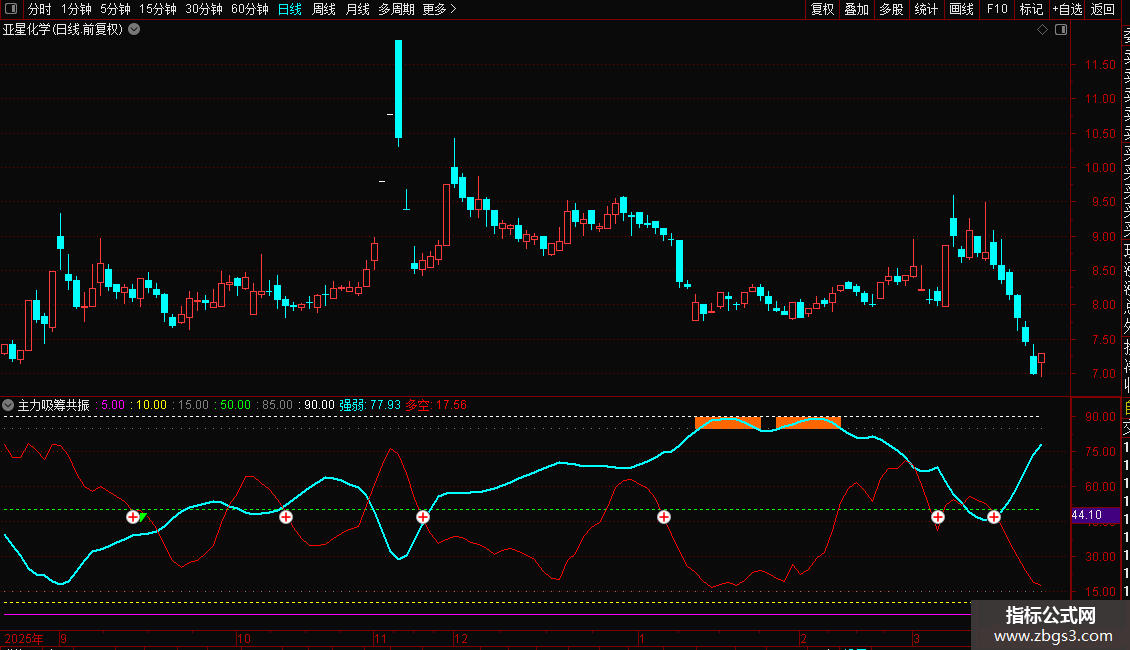The height and width of the screenshot is (650, 1130).
Task: Open F10 company information
Action: 997,9
